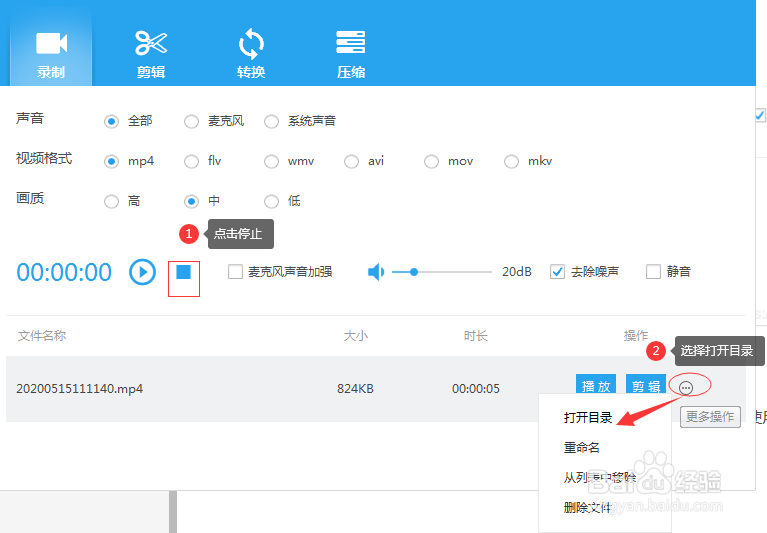Choose wmv video format
Image resolution: width=767 pixels, height=533 pixels.
(271, 161)
